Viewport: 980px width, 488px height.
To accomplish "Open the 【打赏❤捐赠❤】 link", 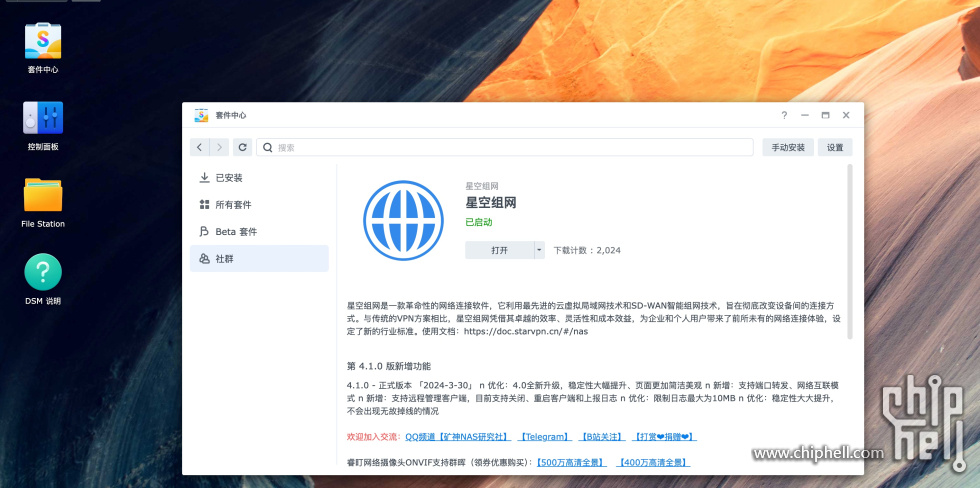I will point(664,437).
